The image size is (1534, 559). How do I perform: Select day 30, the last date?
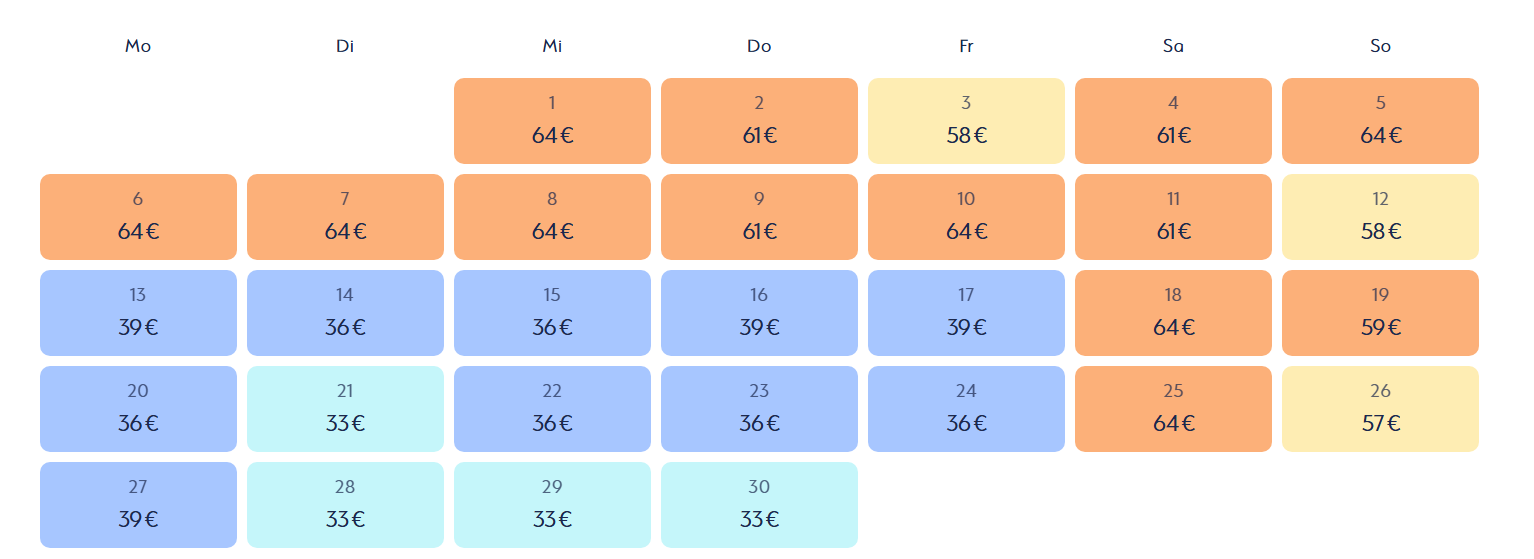(x=759, y=505)
